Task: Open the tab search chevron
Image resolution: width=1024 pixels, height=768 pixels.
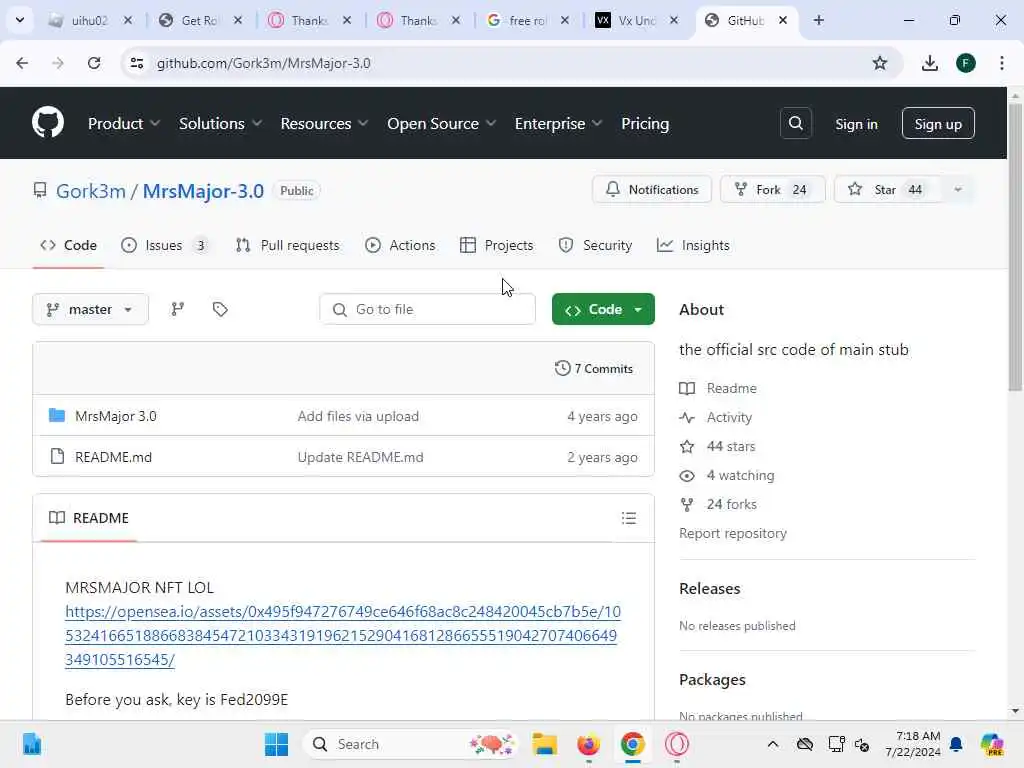Action: [x=20, y=20]
